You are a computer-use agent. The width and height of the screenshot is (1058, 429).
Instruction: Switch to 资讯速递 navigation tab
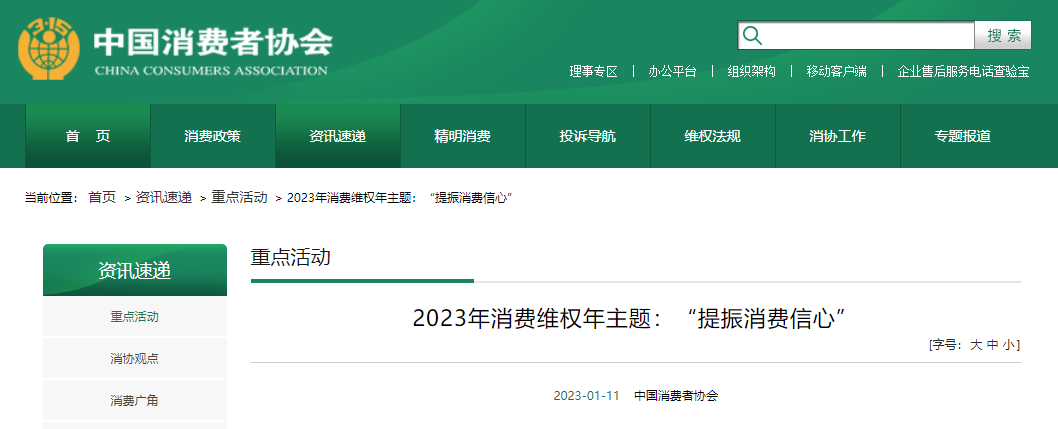[337, 136]
